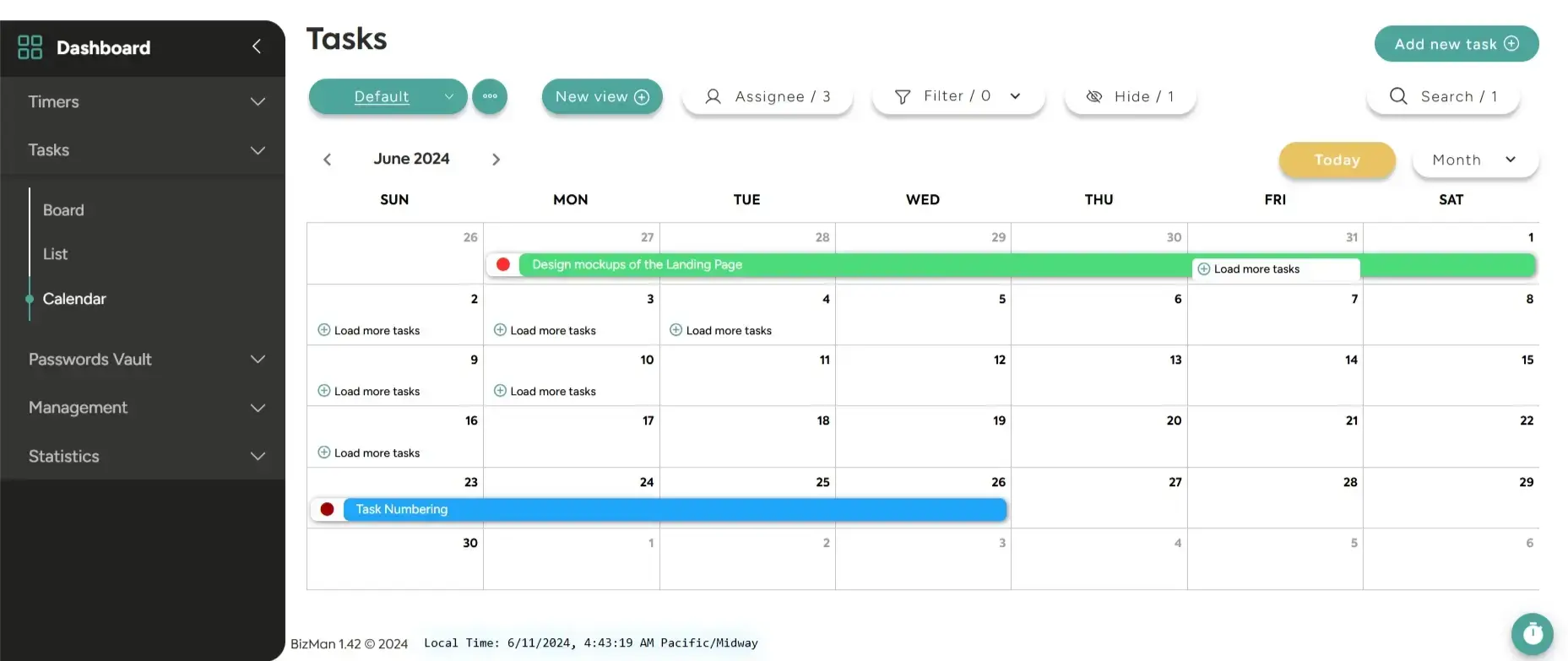Click plus icon of Load more tasks on June 4
This screenshot has height=661, width=1568.
675,330
